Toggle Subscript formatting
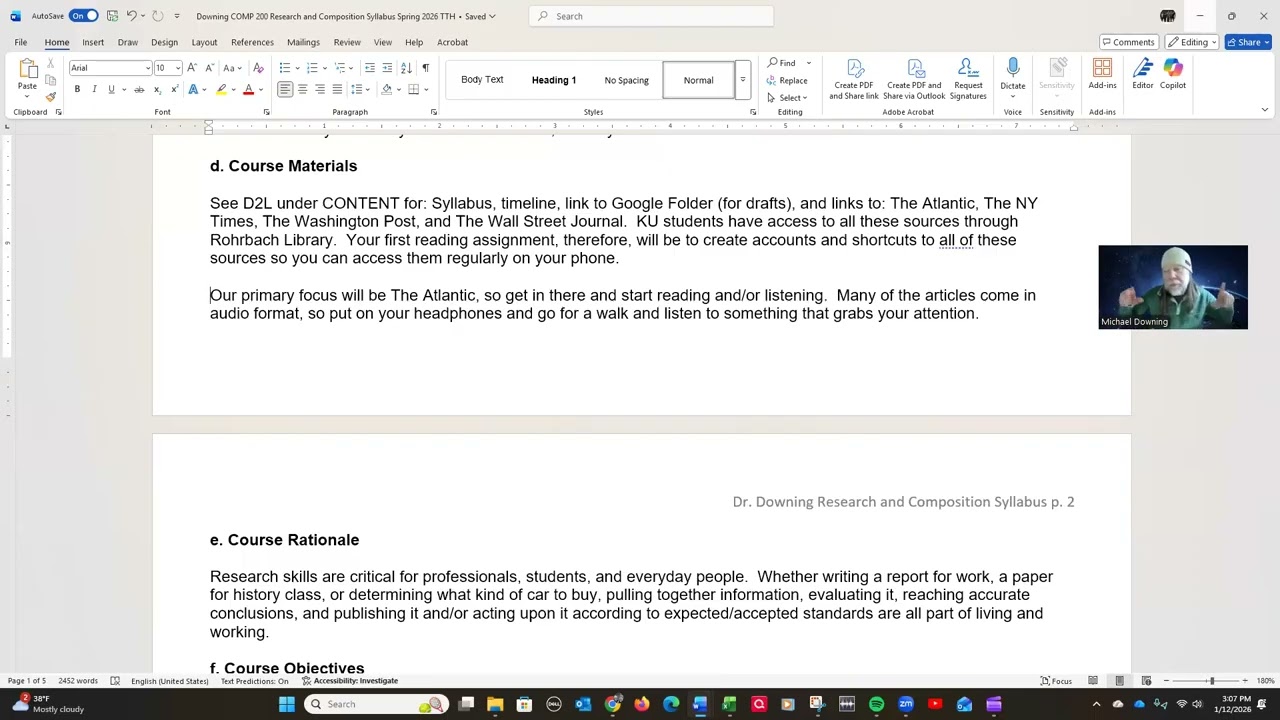The image size is (1280, 720). [x=156, y=90]
